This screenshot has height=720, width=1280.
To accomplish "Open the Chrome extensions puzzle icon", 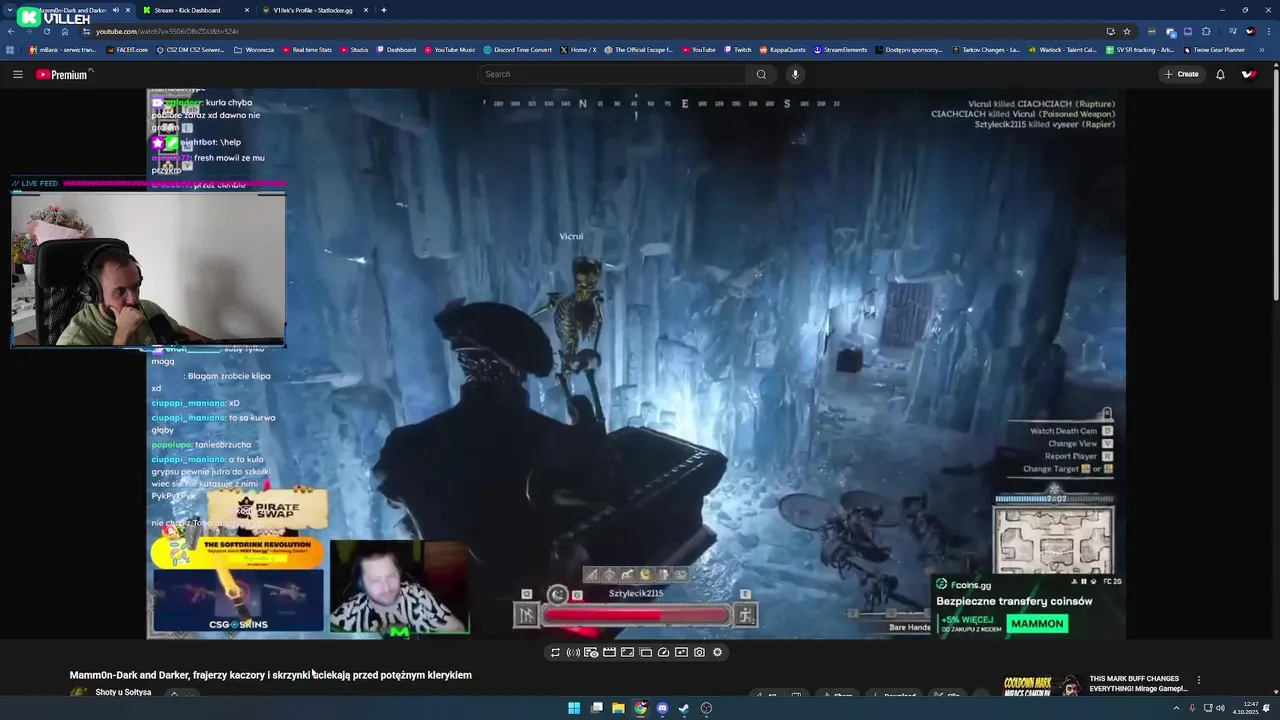I will 1206,31.
